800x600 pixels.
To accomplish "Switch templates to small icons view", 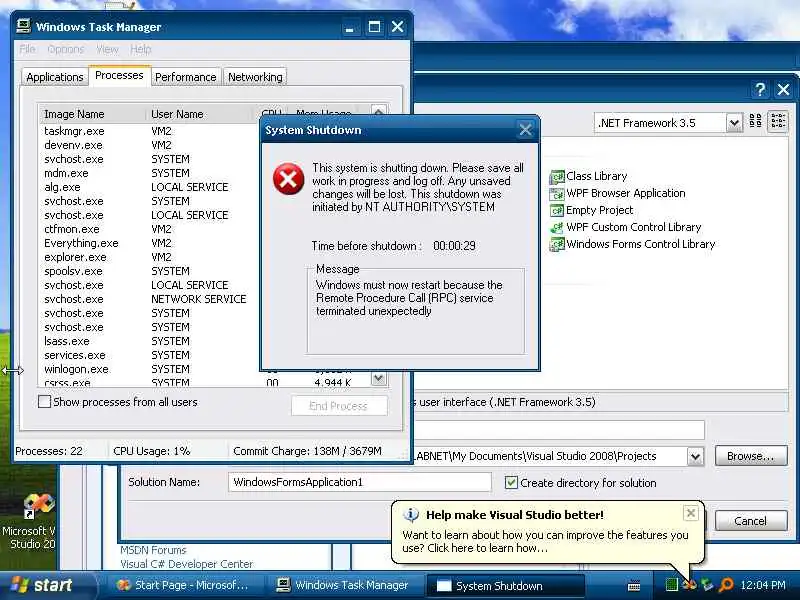I will click(778, 121).
